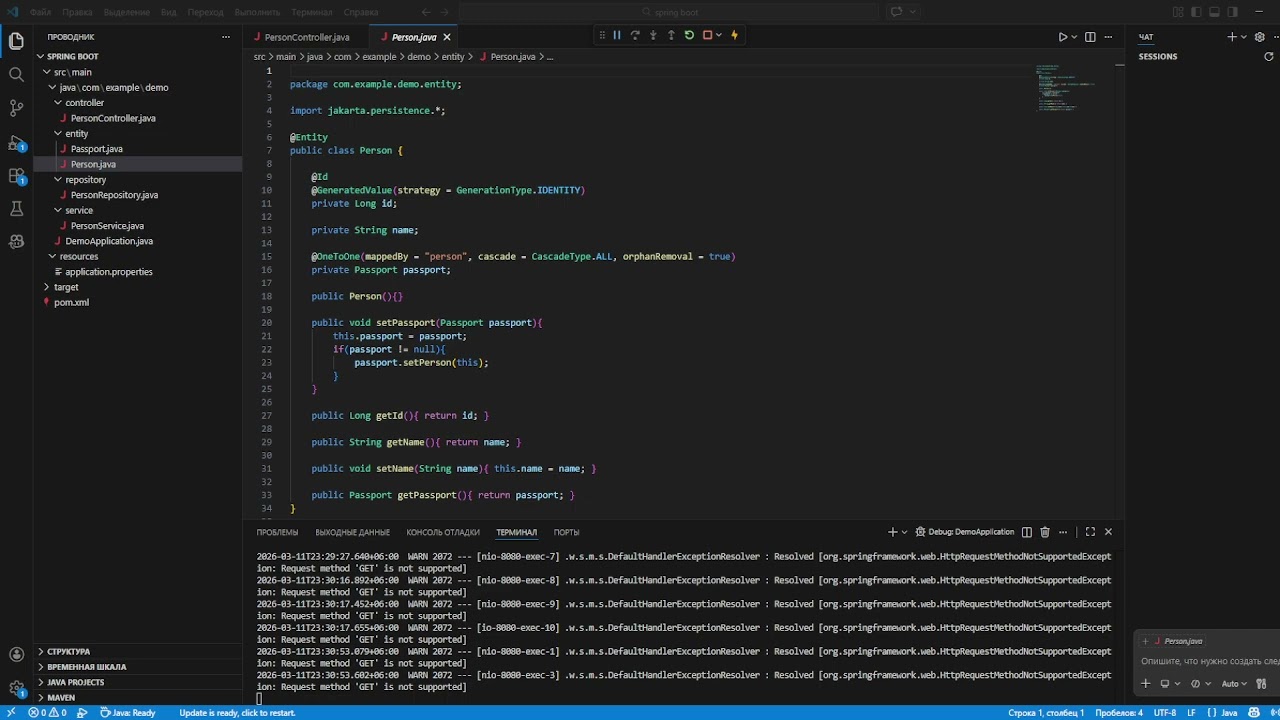
Task: Open the Search view in activity bar
Action: pyautogui.click(x=16, y=74)
